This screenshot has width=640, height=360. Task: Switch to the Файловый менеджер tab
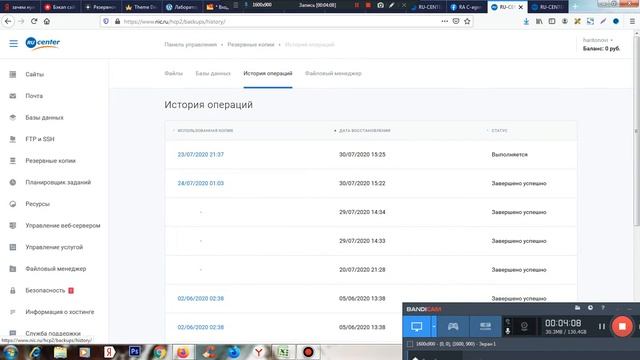point(333,73)
